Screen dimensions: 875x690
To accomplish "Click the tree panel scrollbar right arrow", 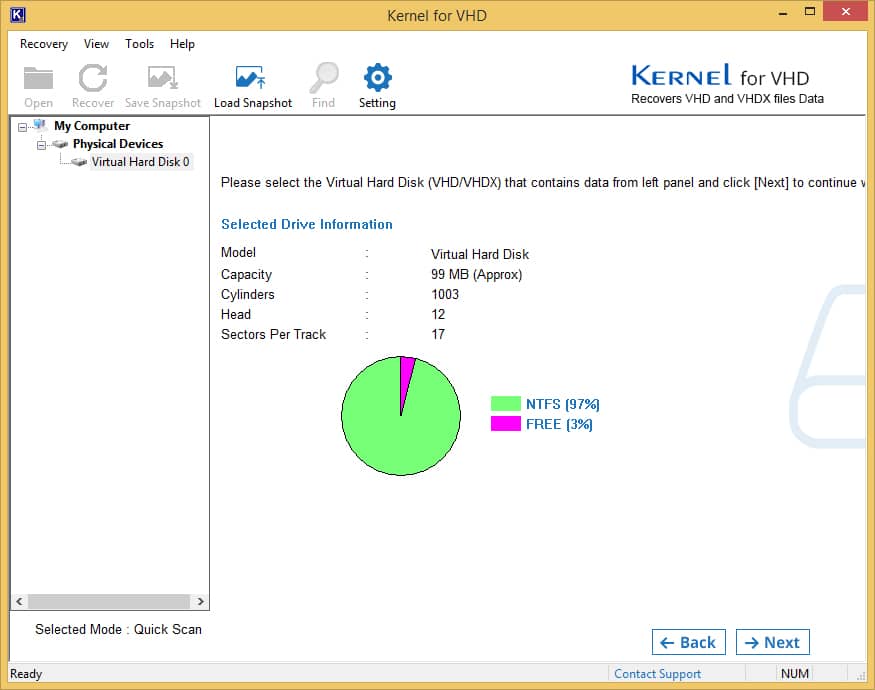I will (x=201, y=602).
